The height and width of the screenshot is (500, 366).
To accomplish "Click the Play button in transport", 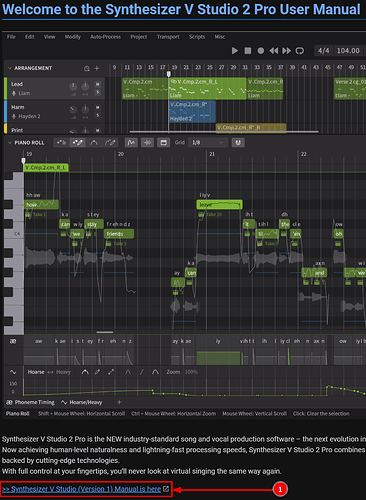I will pyautogui.click(x=235, y=51).
